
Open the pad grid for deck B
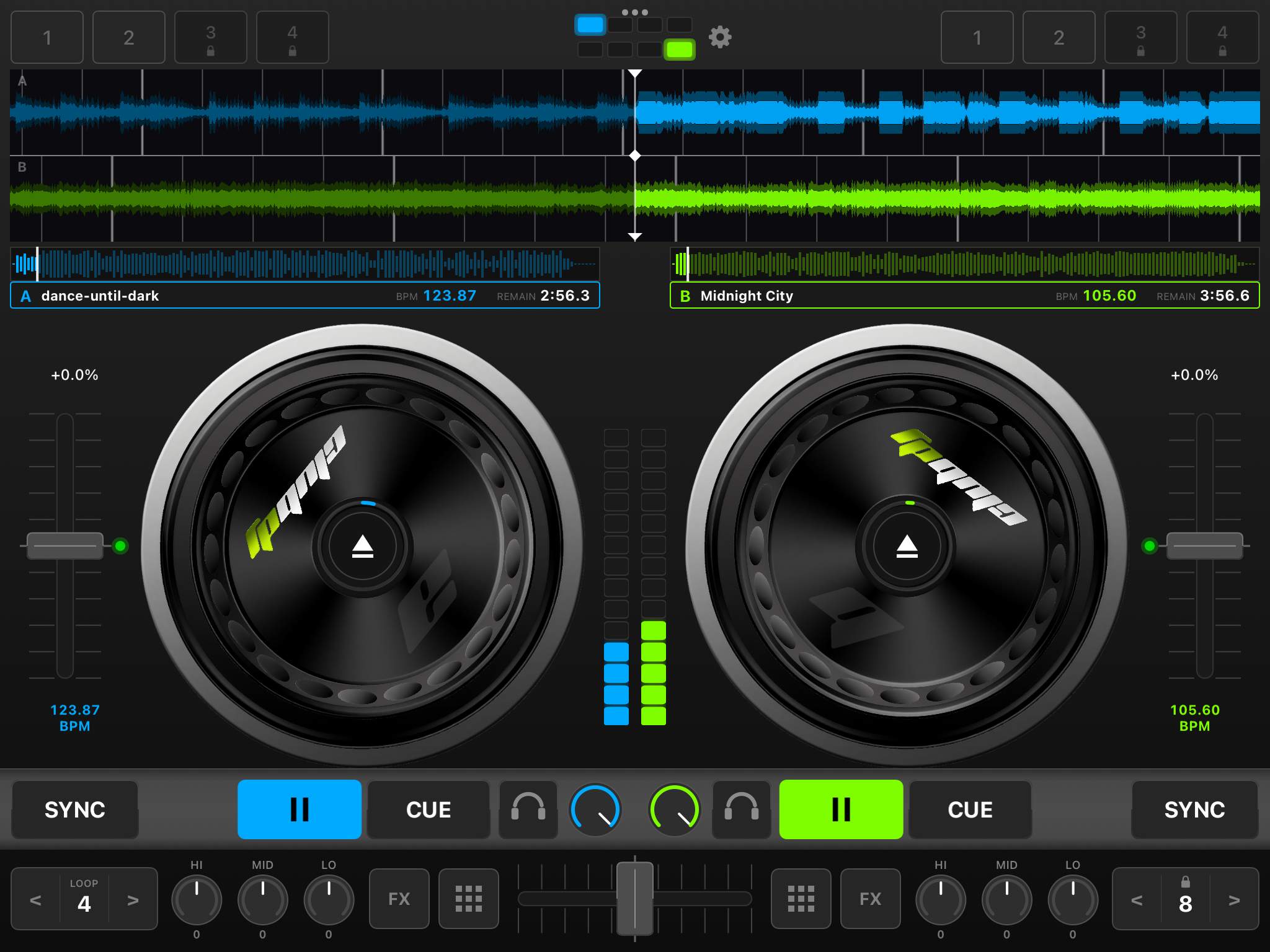[801, 899]
